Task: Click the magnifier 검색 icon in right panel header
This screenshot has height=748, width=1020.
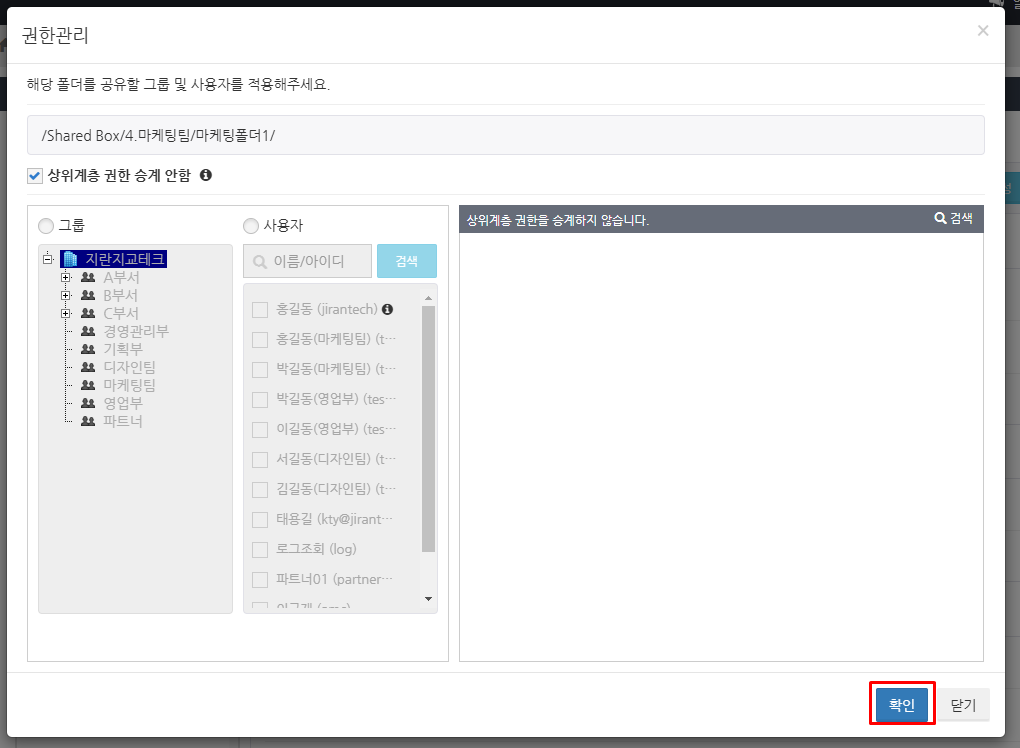Action: [x=940, y=218]
